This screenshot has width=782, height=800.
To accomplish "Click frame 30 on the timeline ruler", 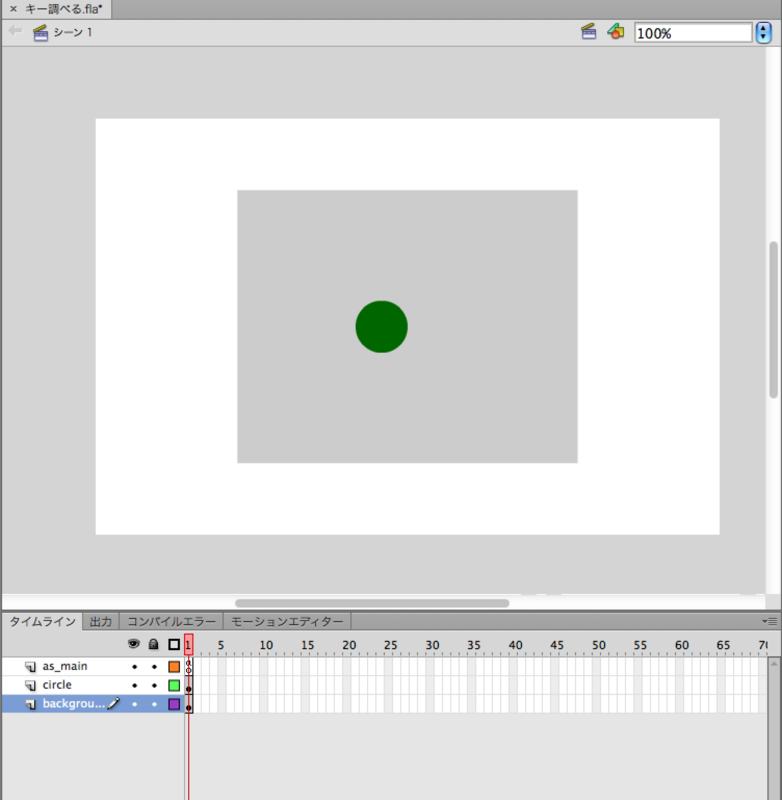I will pos(432,645).
